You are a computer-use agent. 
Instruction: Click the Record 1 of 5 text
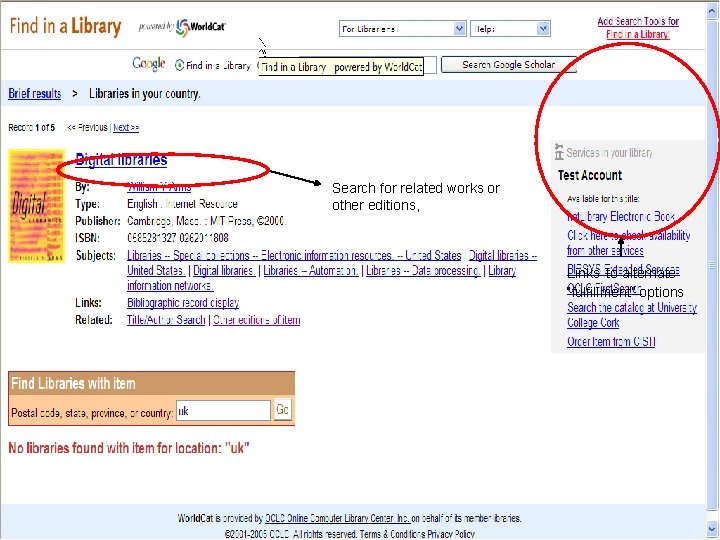coord(31,128)
